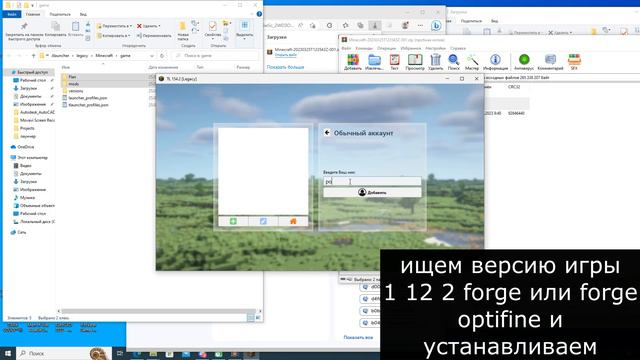Switch to the Вид tab in the game Explorer
Viewport: 640px width, 360px height.
83,14
